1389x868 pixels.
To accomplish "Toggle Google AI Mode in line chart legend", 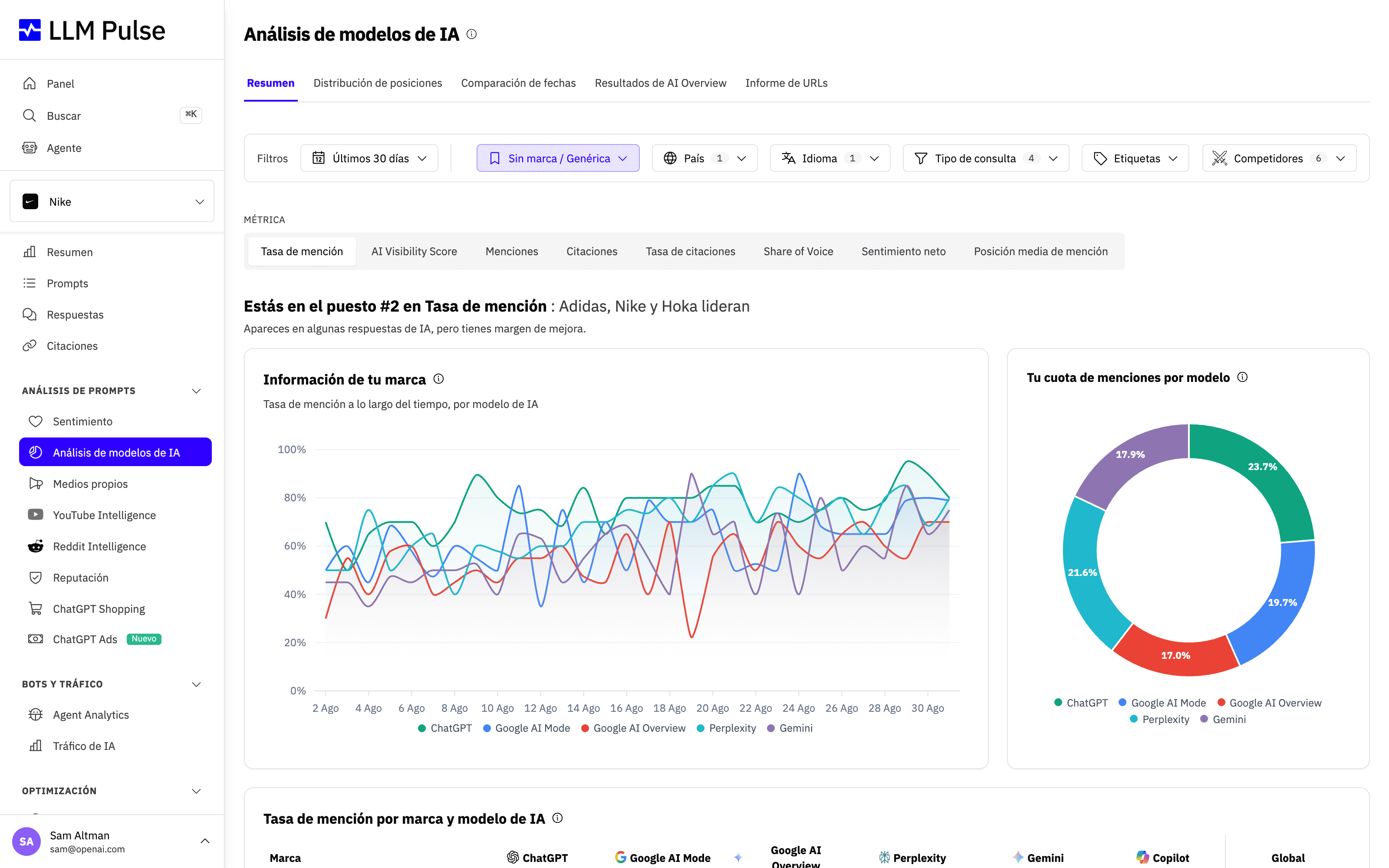I will 527,728.
